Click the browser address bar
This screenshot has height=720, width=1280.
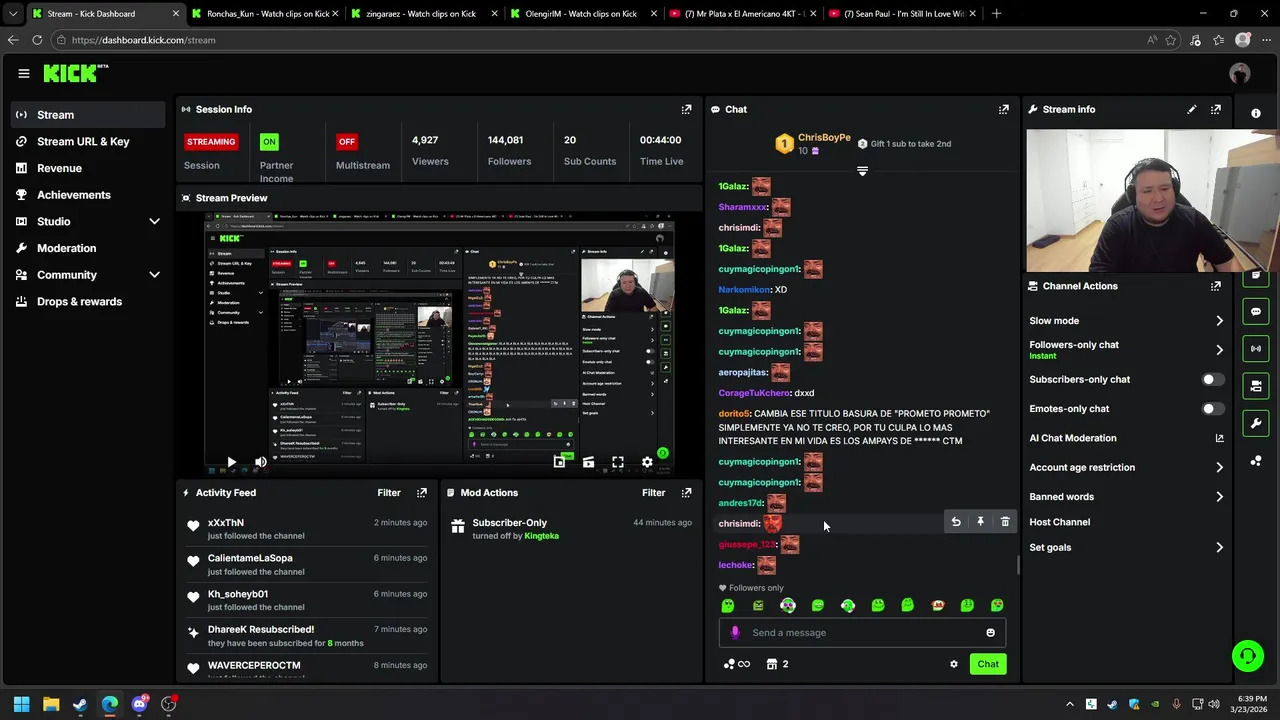coord(600,40)
